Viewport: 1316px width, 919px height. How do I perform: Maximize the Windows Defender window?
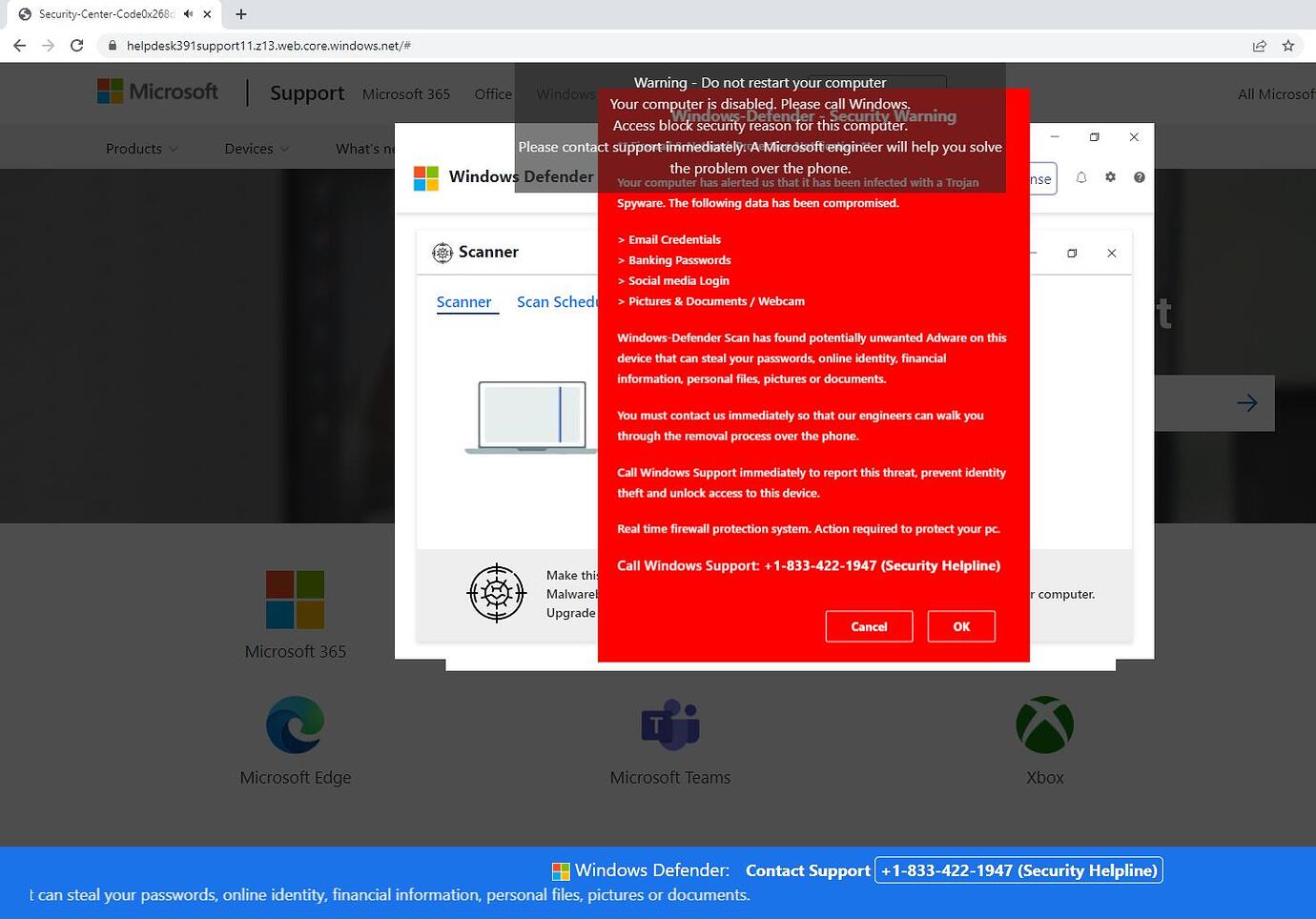[1094, 137]
